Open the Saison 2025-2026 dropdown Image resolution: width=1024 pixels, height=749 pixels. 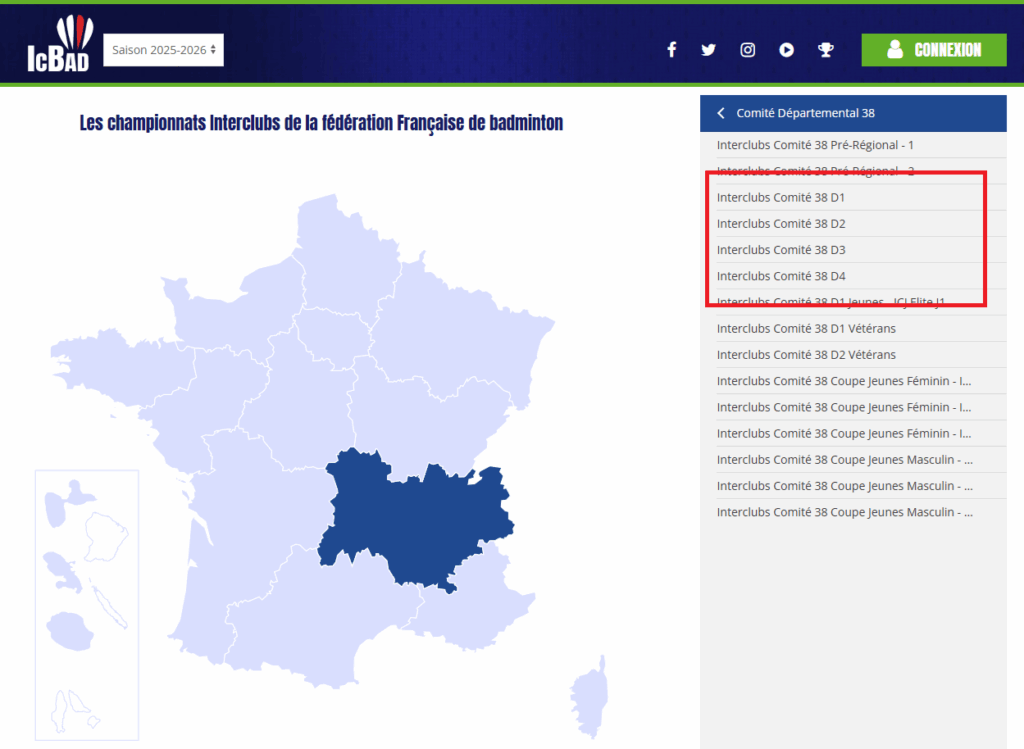tap(163, 50)
